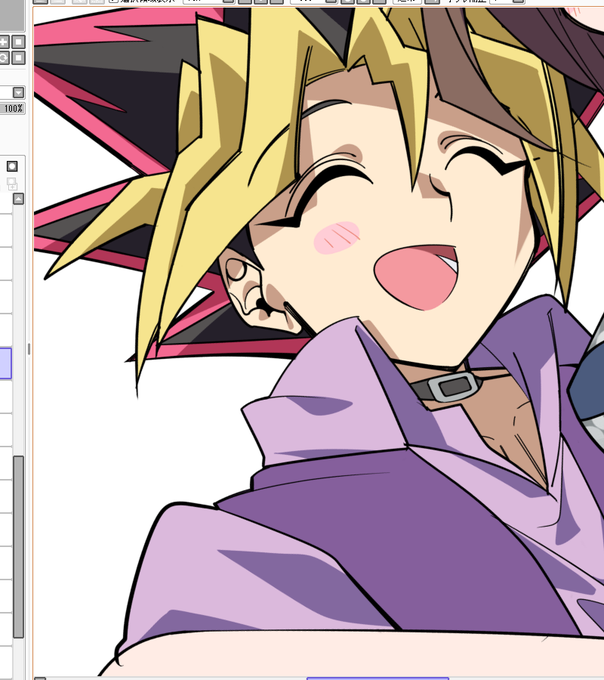Image resolution: width=604 pixels, height=680 pixels.
Task: Click the canvas horizontal scrollbar thumb at bottom
Action: point(377,678)
